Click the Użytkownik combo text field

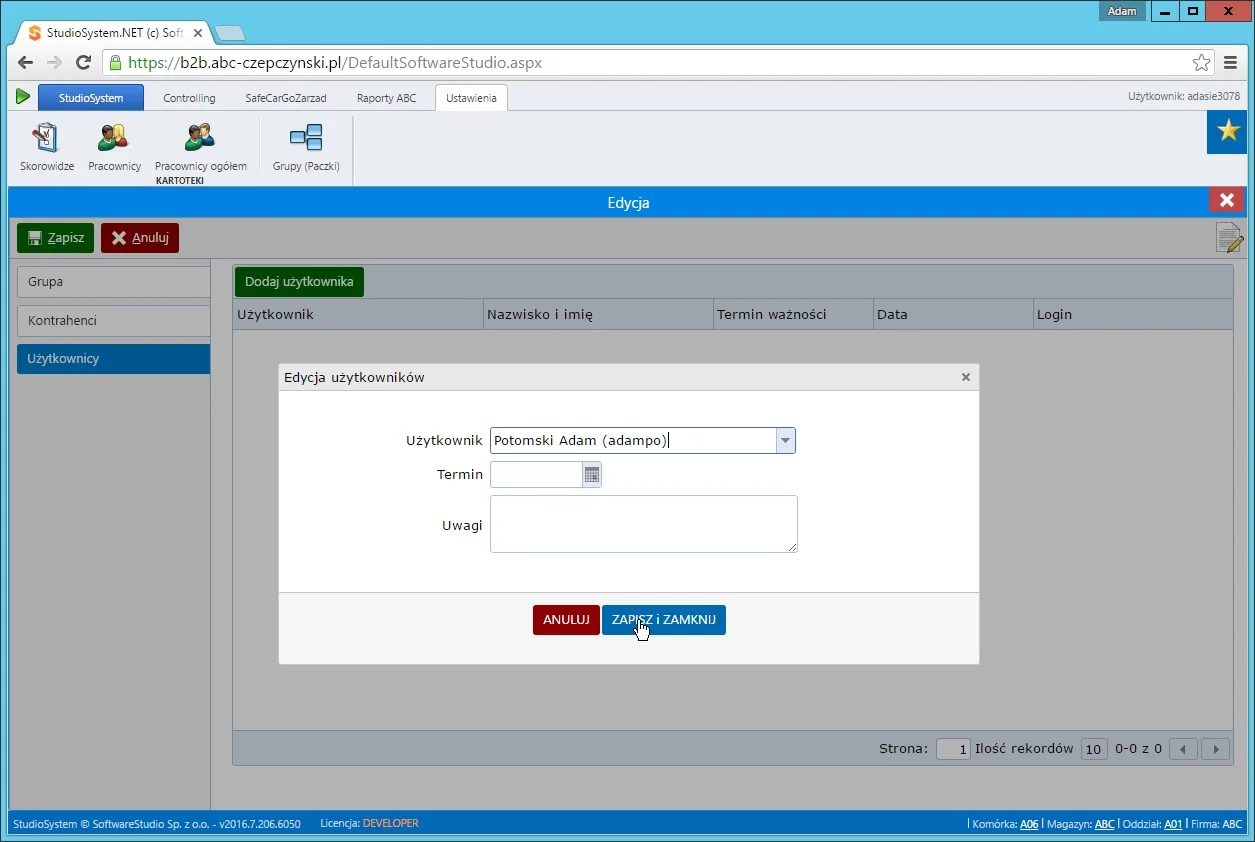coord(633,441)
